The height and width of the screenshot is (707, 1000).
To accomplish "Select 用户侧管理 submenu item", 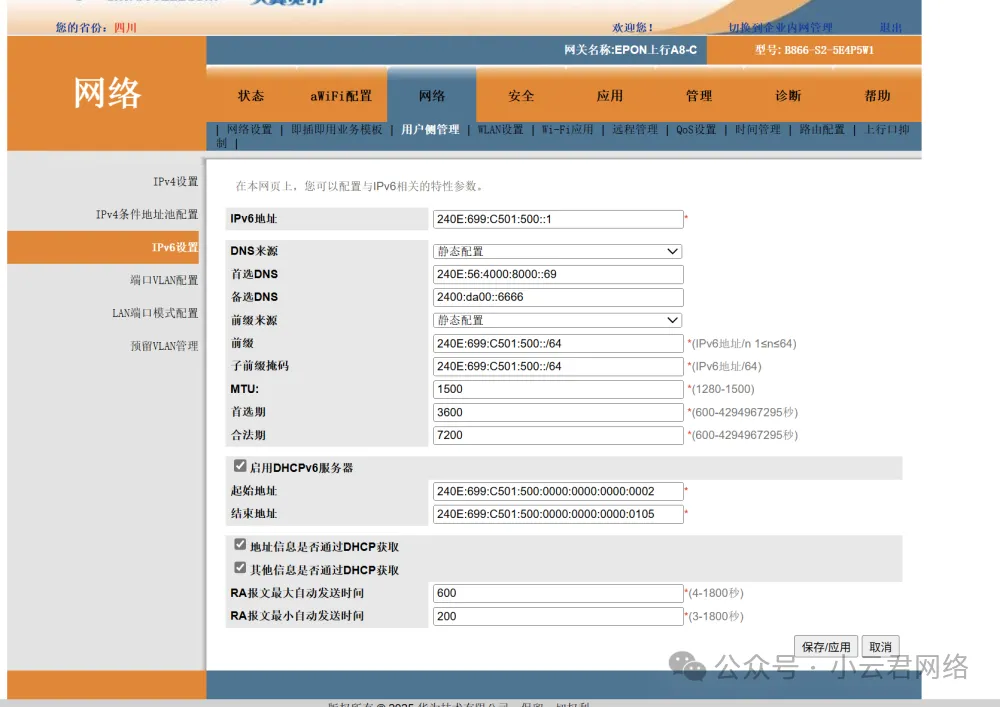I will 430,129.
